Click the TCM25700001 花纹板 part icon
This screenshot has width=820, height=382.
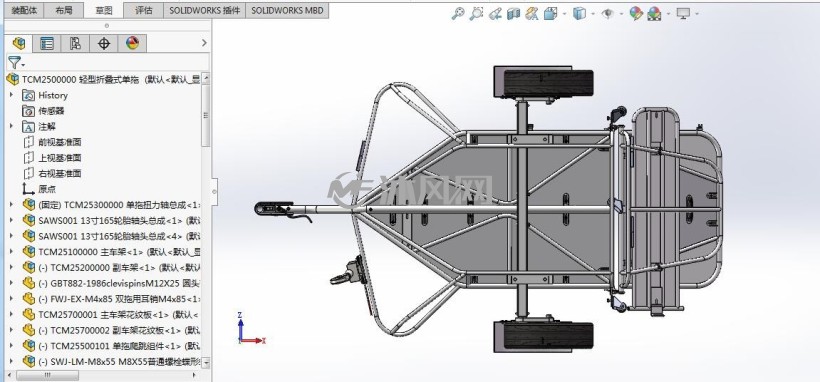tap(29, 315)
